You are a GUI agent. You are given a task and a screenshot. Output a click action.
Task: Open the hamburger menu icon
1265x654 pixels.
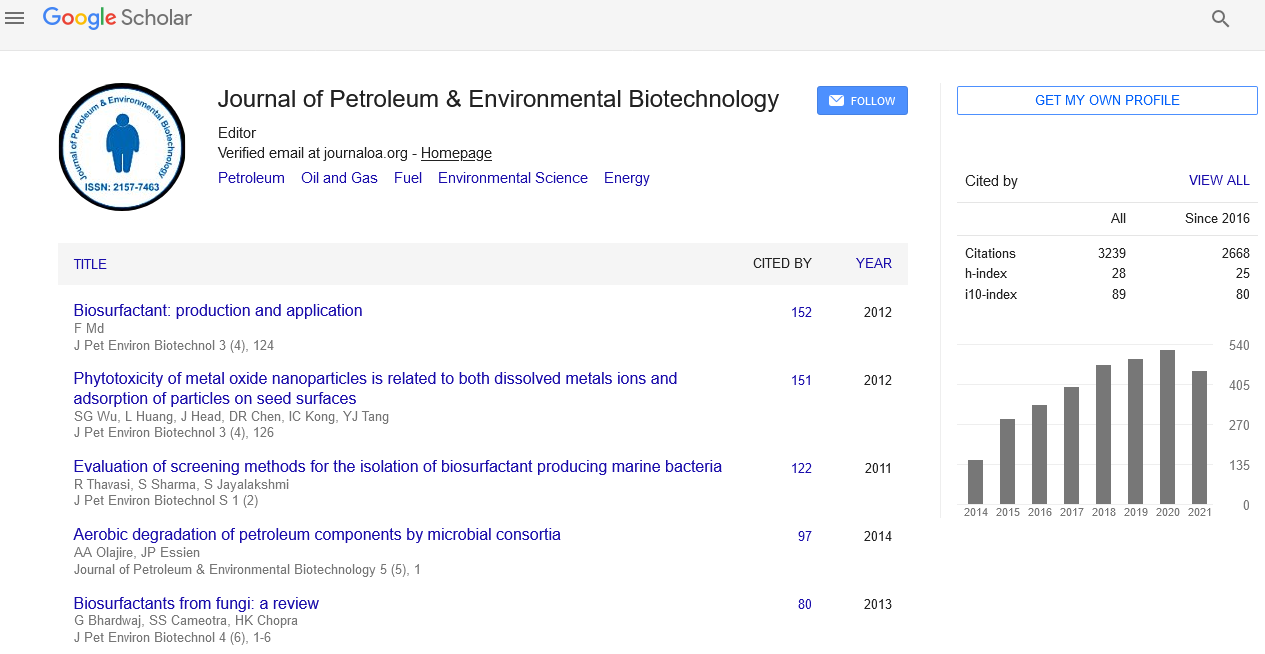pos(15,18)
